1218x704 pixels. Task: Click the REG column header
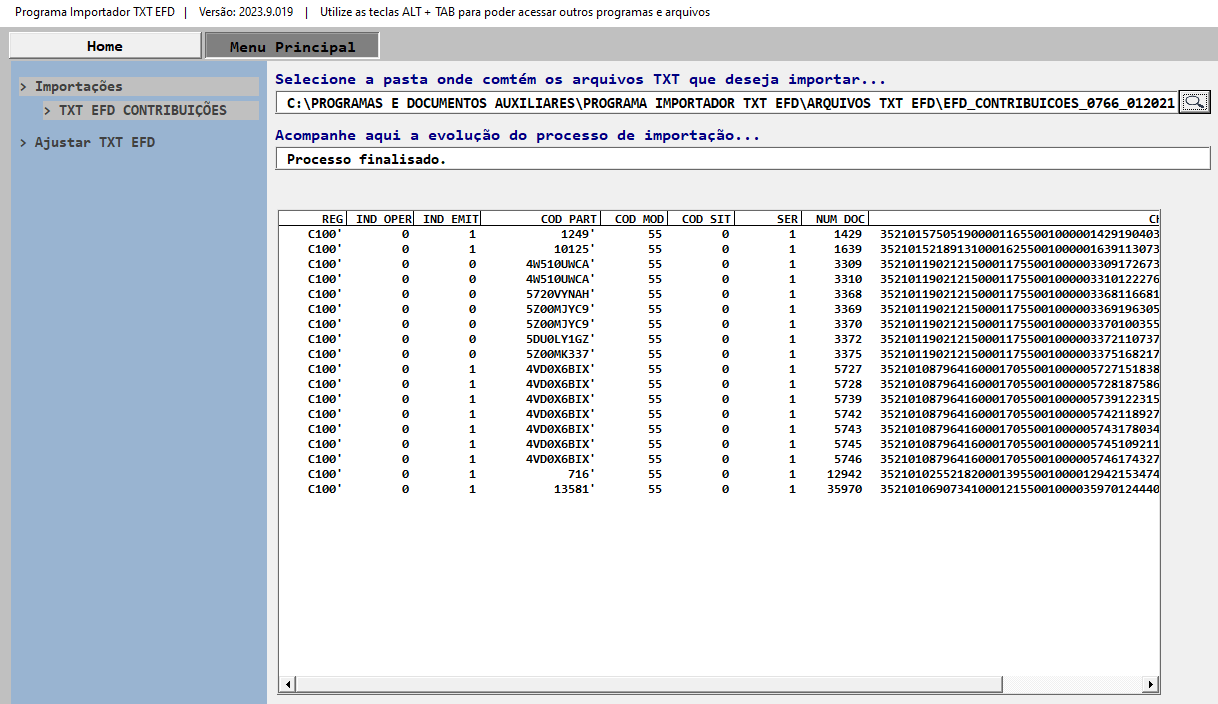tap(312, 218)
